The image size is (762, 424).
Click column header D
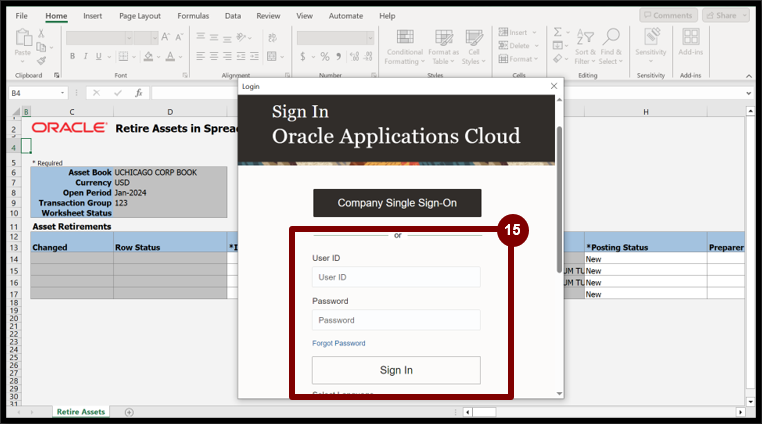click(170, 112)
